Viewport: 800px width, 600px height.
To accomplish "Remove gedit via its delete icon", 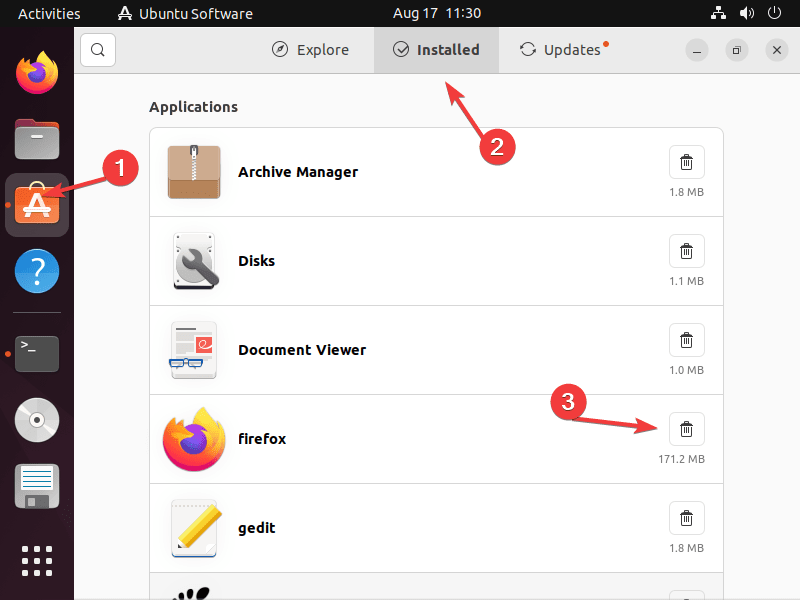I will pos(686,517).
